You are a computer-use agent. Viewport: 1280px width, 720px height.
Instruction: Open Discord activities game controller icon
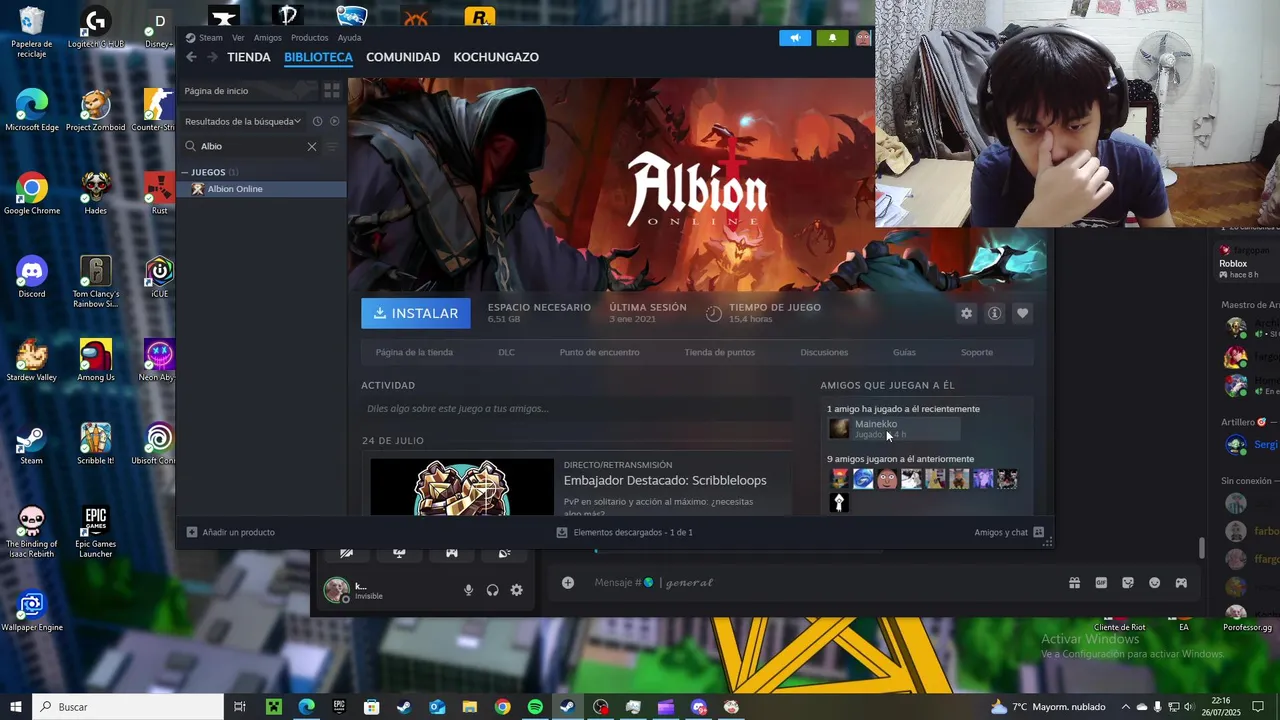pyautogui.click(x=1181, y=583)
